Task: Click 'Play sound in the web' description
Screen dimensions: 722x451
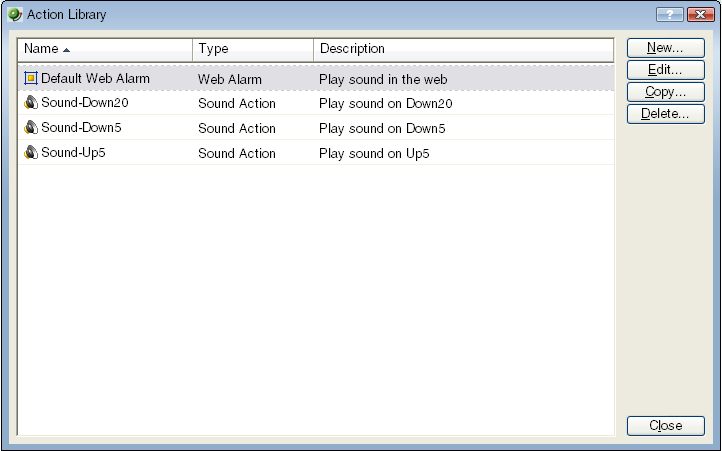Action: click(x=383, y=80)
